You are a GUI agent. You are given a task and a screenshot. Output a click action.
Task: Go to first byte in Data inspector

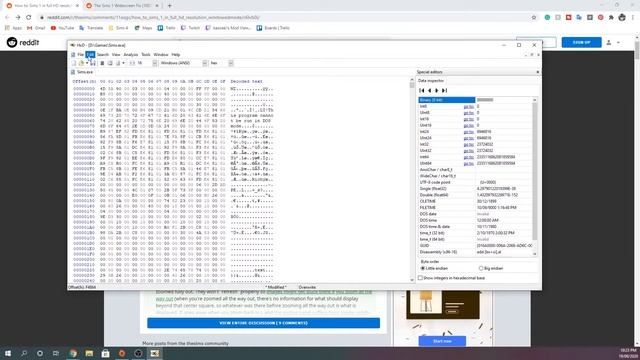point(422,90)
